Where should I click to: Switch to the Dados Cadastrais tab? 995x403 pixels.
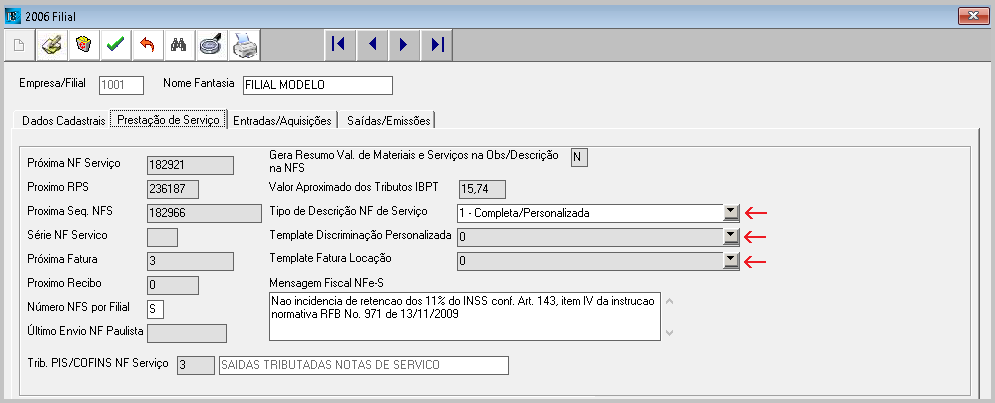coord(63,121)
